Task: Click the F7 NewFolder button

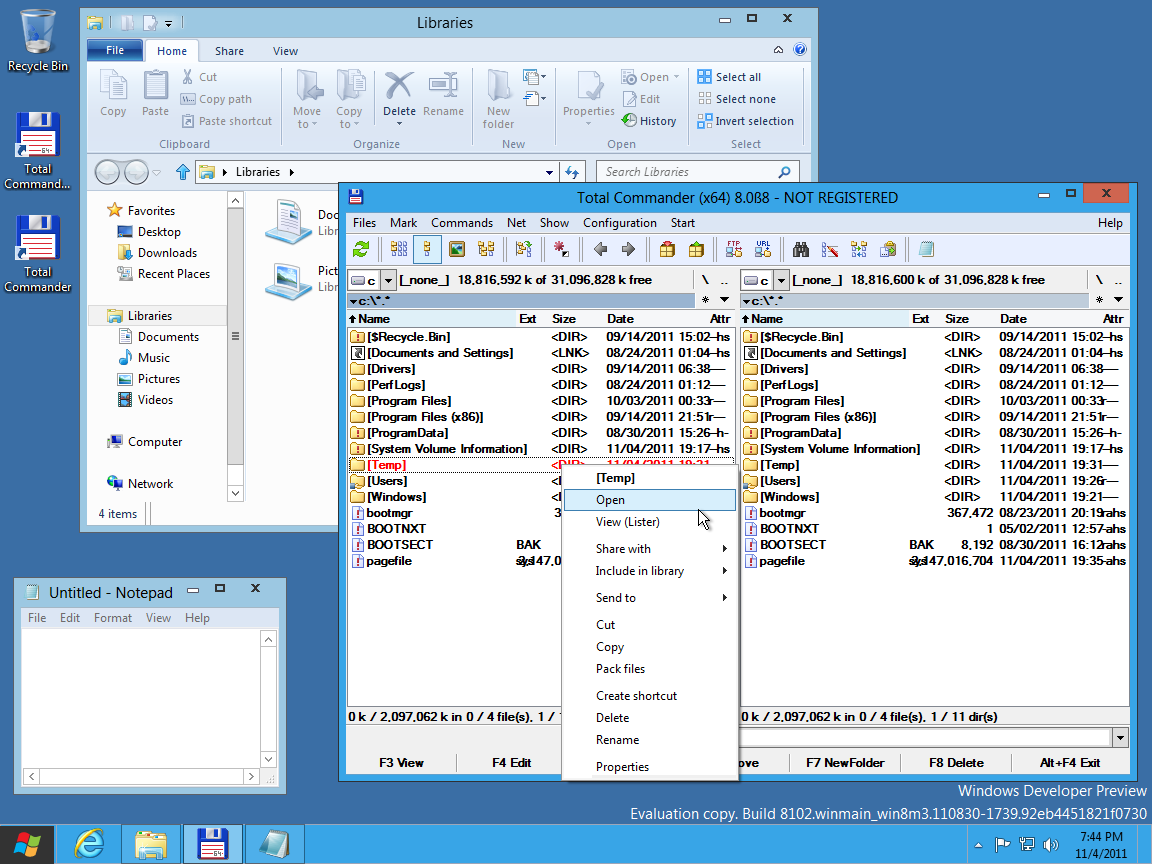Action: (845, 763)
